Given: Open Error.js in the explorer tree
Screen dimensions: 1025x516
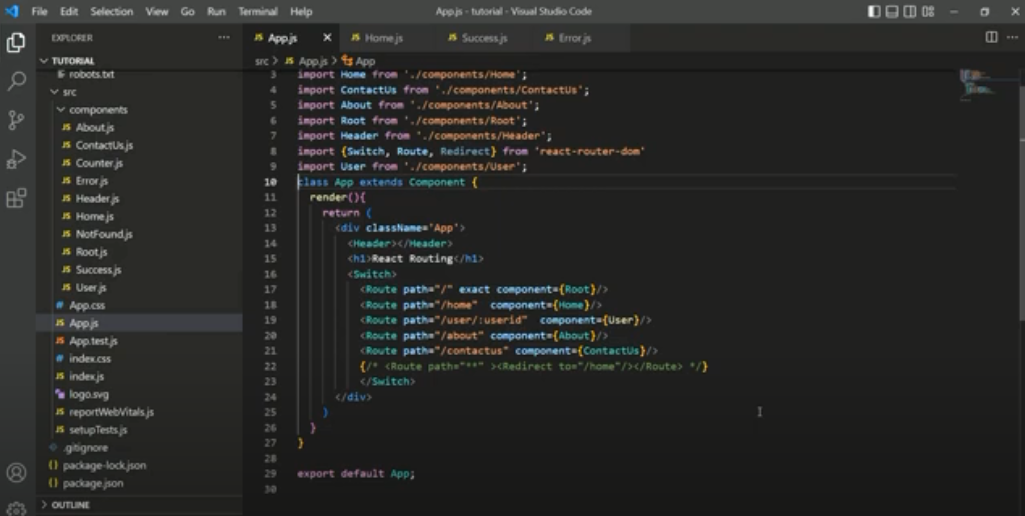Looking at the screenshot, I should tap(92, 181).
